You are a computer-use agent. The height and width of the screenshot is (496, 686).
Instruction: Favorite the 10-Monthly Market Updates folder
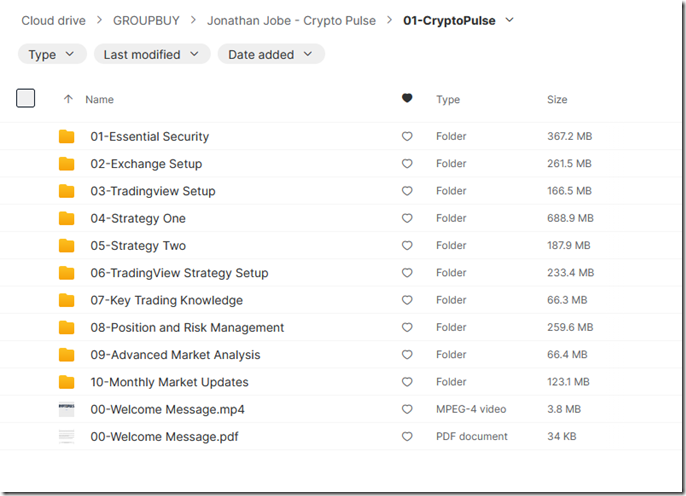[407, 382]
